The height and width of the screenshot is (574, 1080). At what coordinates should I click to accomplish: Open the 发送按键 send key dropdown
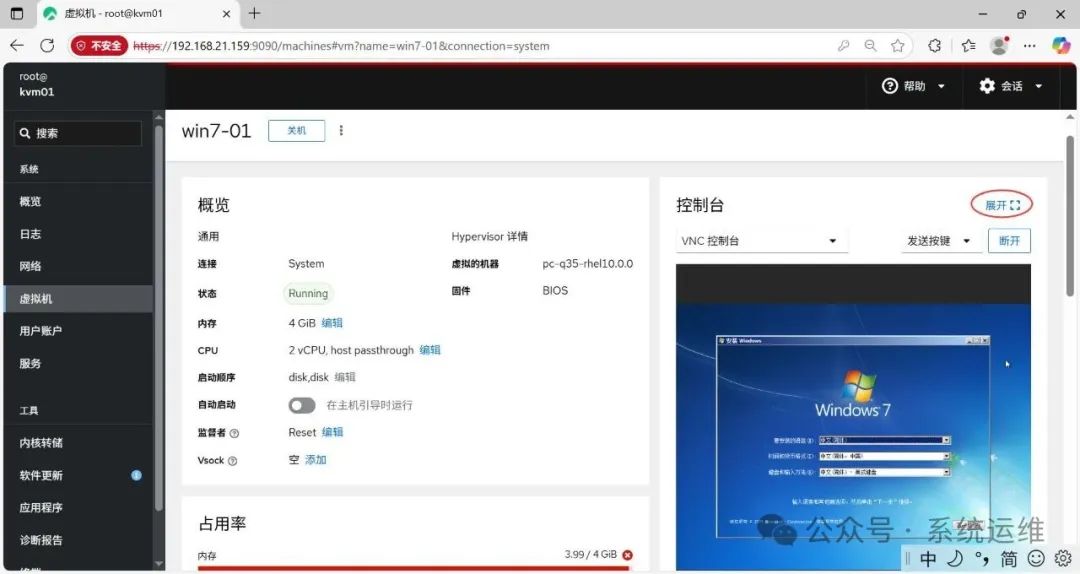point(941,240)
